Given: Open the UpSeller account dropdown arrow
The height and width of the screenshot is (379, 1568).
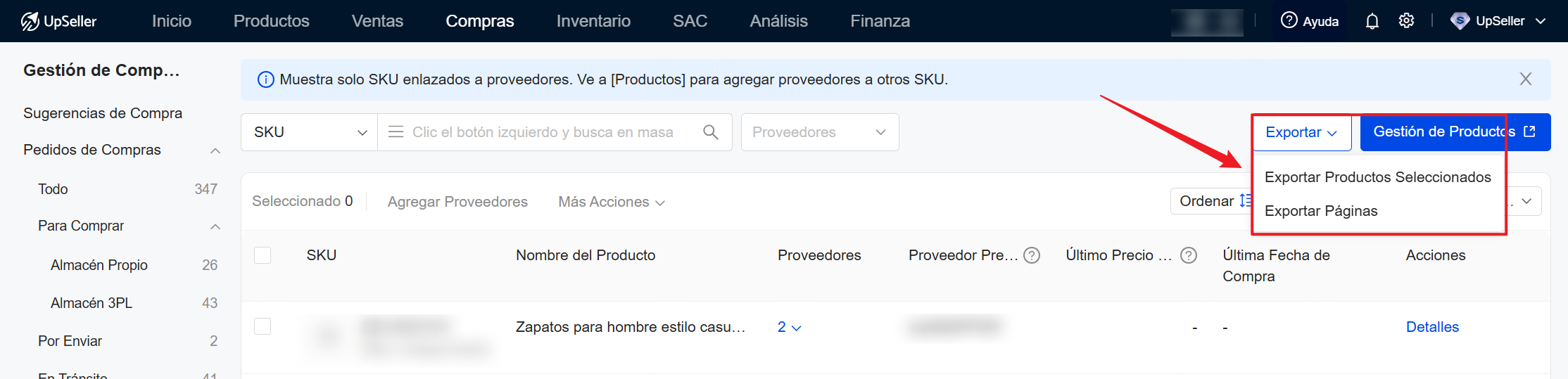Looking at the screenshot, I should (1541, 21).
